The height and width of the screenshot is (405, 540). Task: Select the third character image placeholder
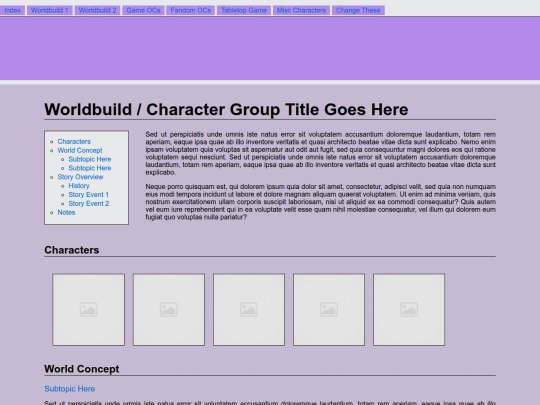(x=249, y=310)
